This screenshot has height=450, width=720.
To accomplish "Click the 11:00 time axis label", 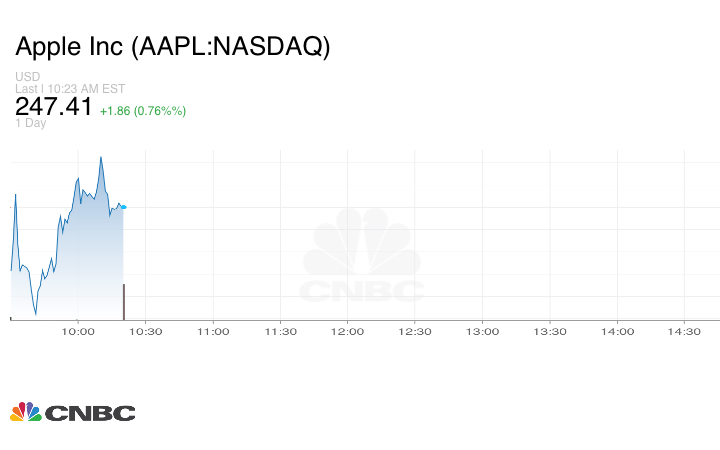I will coord(213,331).
